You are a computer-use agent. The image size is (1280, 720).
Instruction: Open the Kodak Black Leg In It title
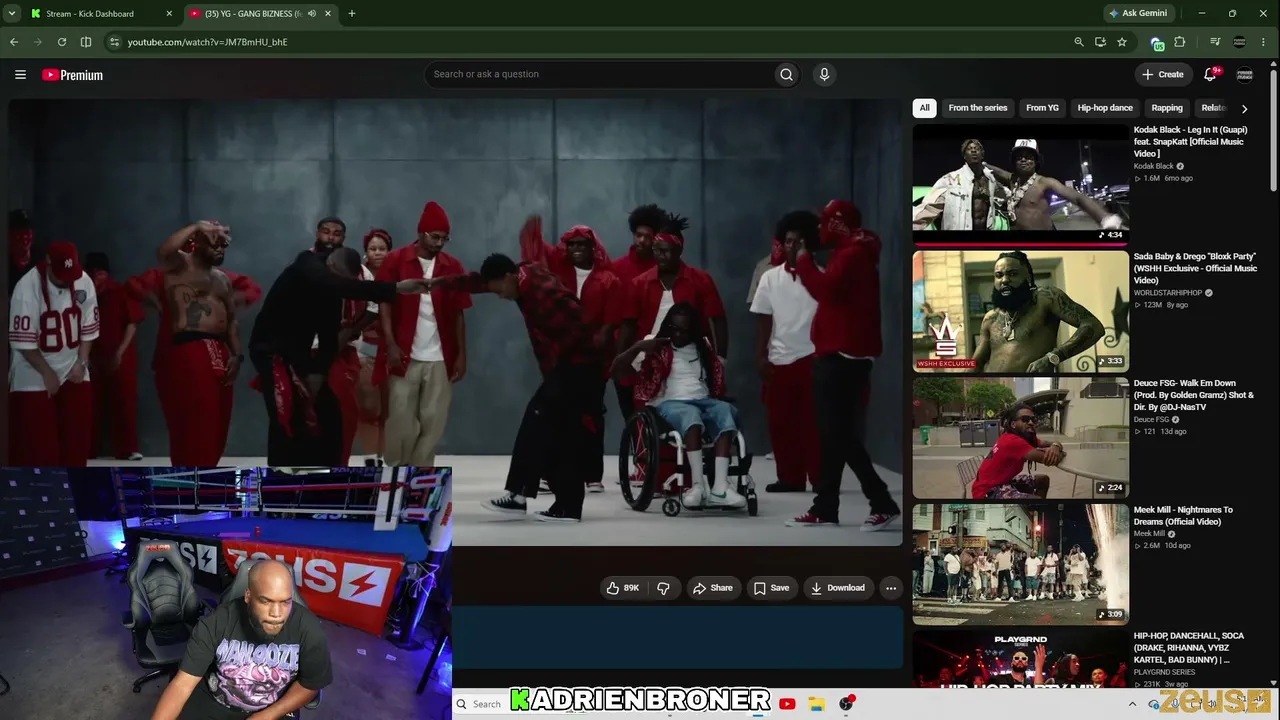click(1191, 142)
